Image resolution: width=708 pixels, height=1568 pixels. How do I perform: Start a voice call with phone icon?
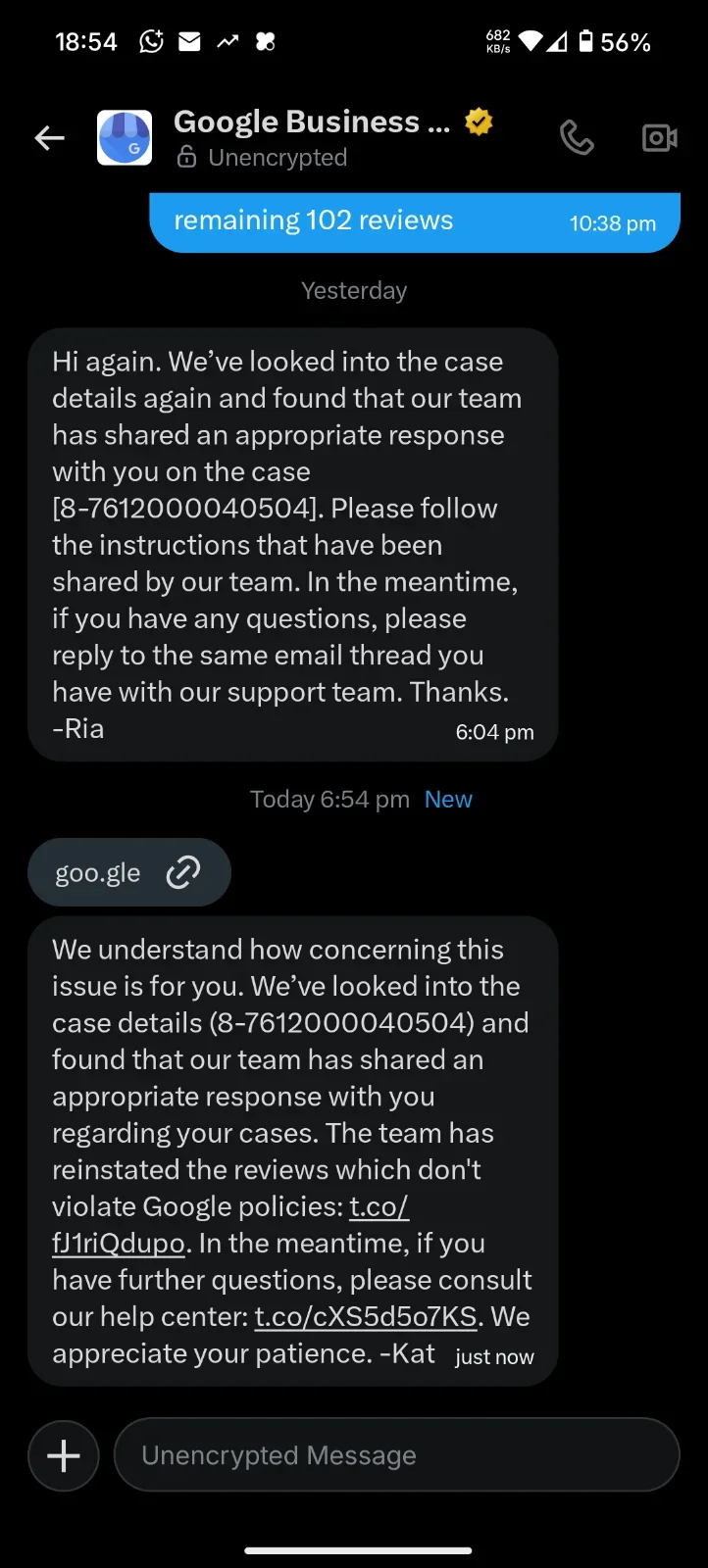577,138
